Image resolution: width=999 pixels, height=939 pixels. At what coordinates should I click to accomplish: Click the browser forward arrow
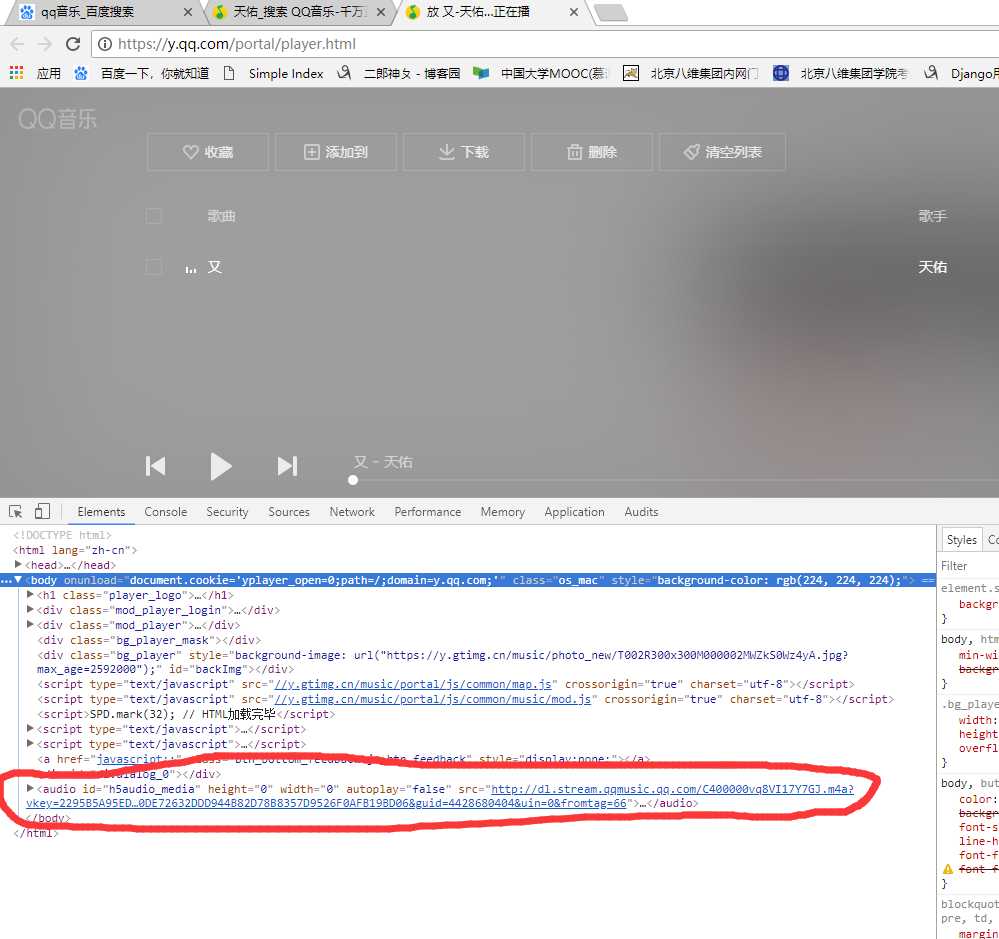pyautogui.click(x=45, y=44)
